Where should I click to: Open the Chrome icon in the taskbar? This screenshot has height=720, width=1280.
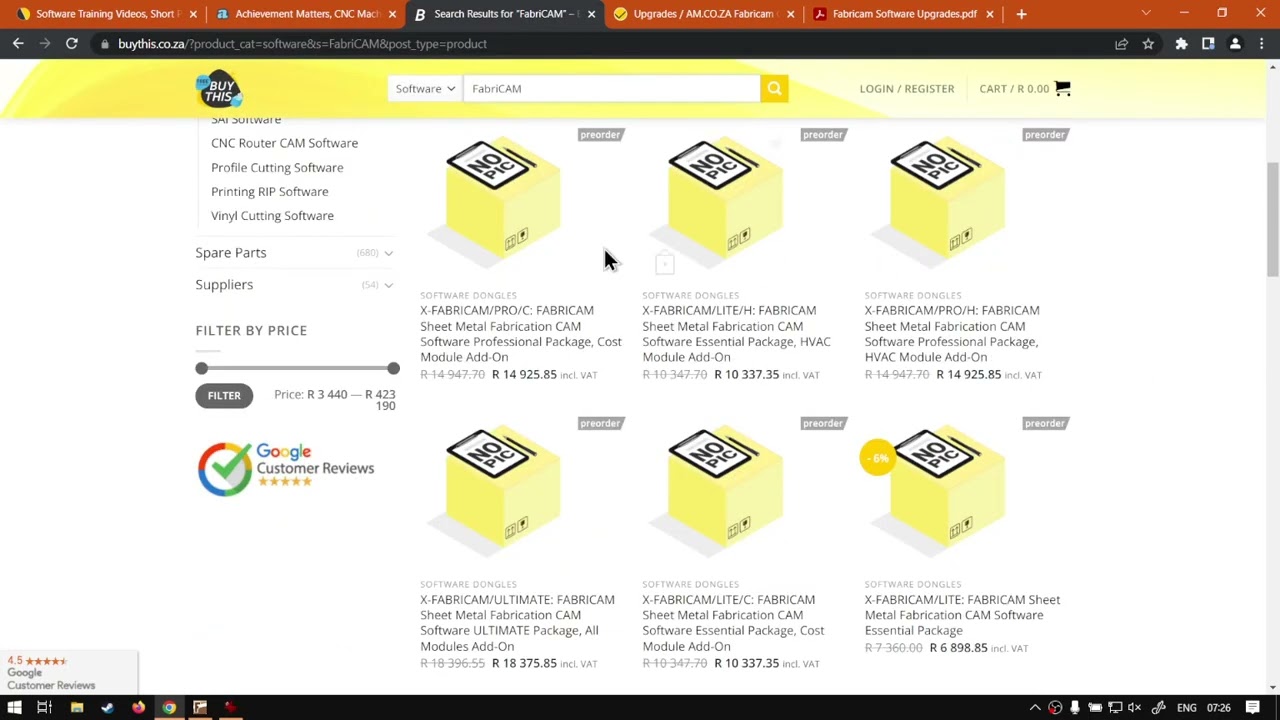(169, 707)
